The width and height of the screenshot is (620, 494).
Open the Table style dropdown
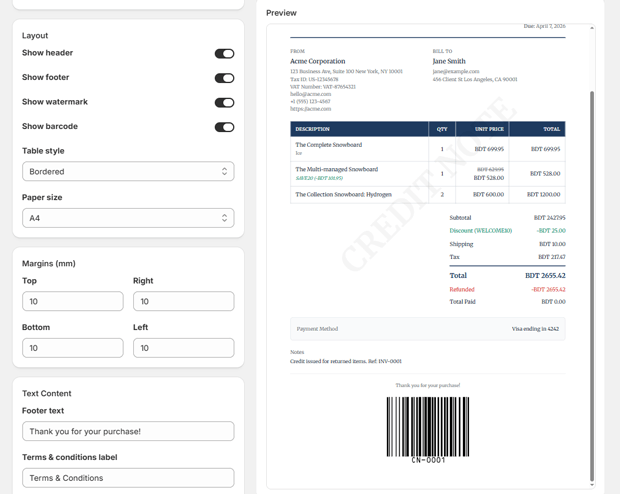pos(128,171)
